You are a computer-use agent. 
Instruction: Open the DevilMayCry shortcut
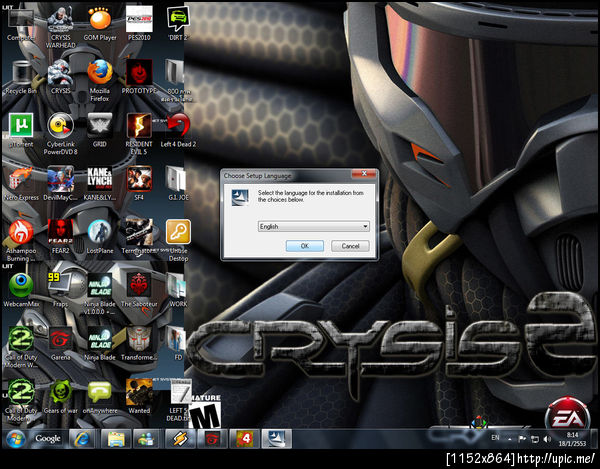(60, 184)
